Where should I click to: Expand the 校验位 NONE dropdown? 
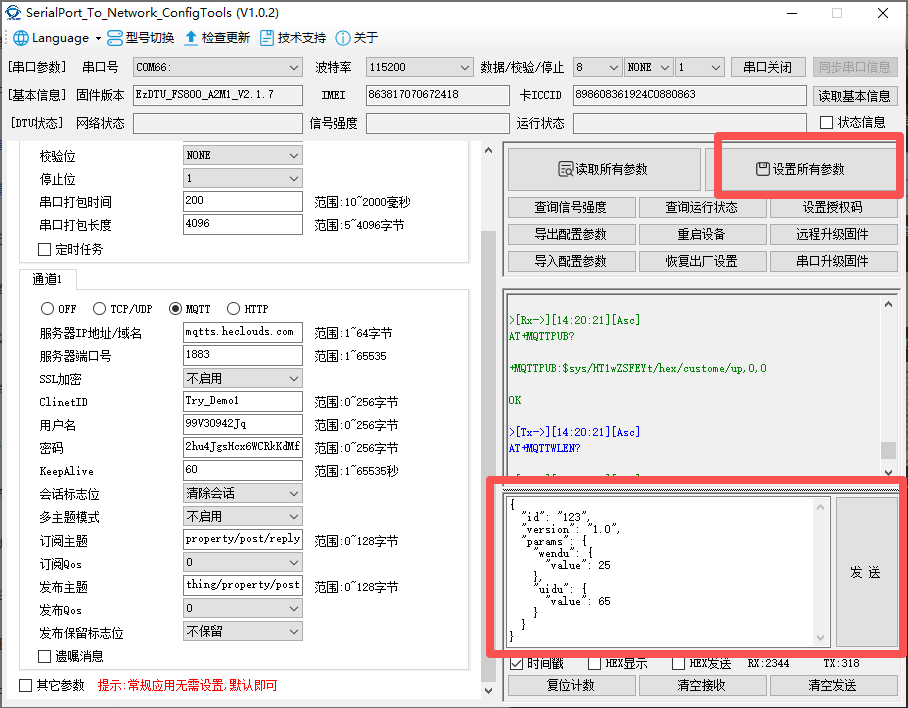tap(294, 156)
